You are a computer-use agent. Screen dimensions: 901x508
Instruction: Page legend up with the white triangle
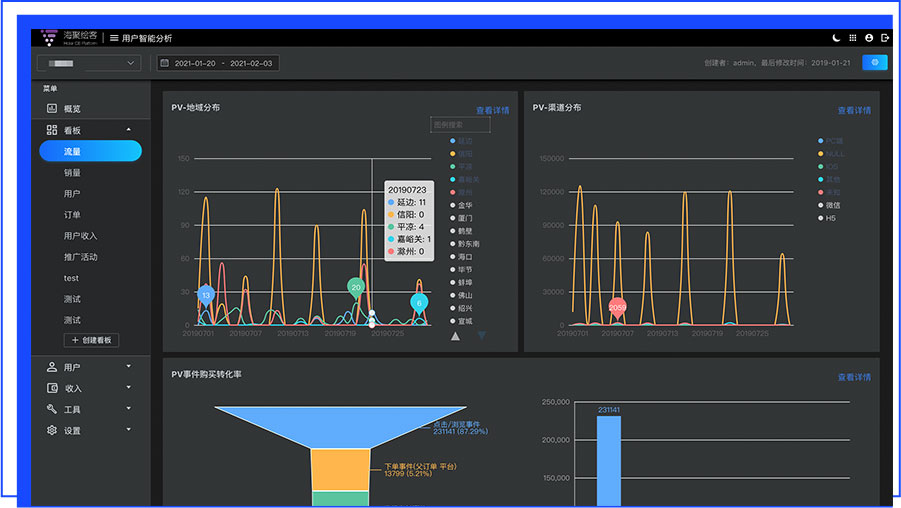point(455,336)
